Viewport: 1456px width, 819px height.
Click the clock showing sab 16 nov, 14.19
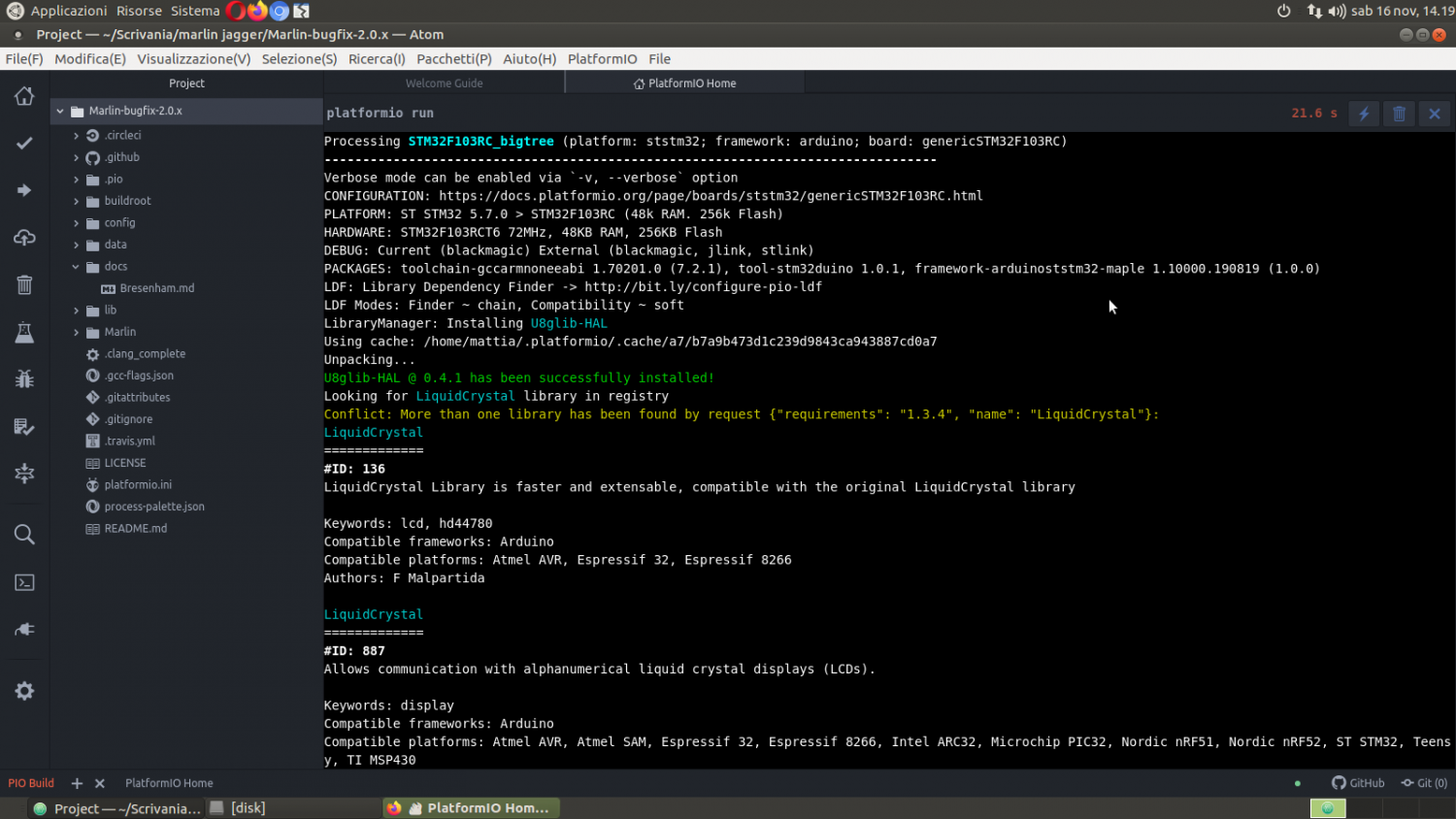[1403, 11]
